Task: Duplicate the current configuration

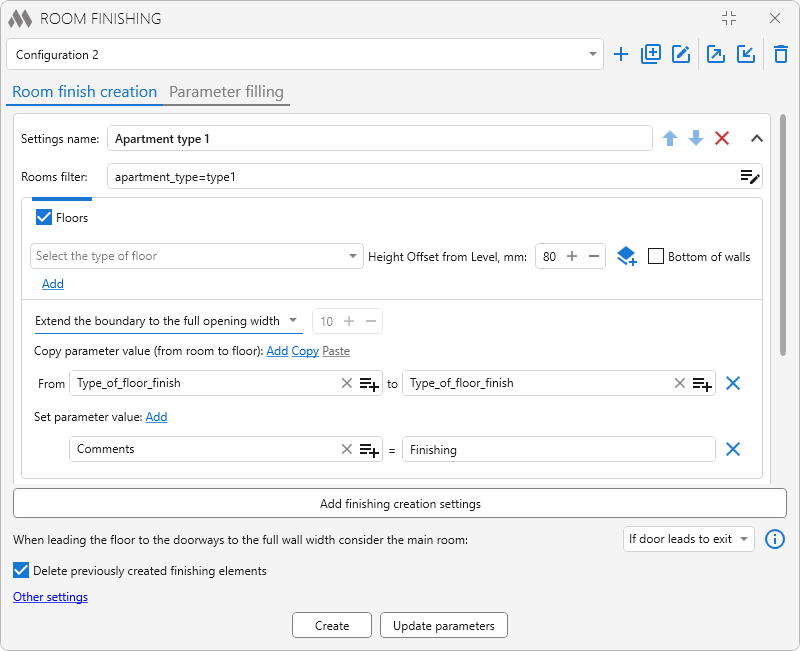Action: point(651,54)
